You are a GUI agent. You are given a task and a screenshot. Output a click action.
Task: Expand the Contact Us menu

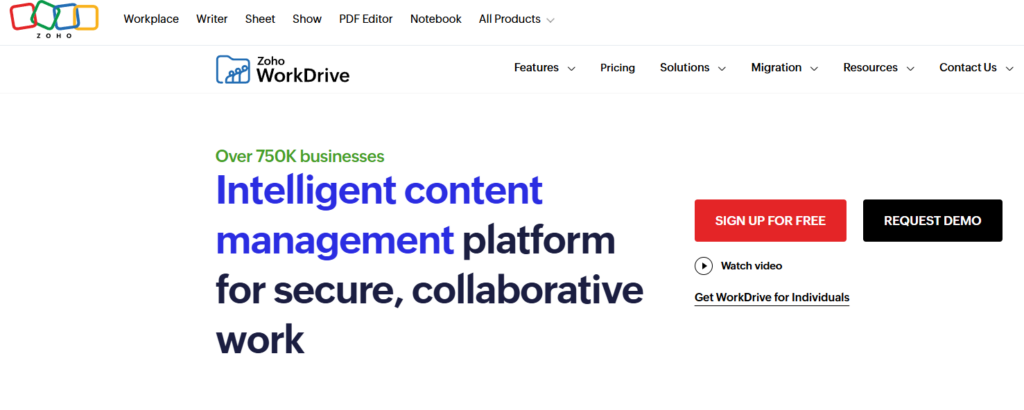[x=976, y=67]
